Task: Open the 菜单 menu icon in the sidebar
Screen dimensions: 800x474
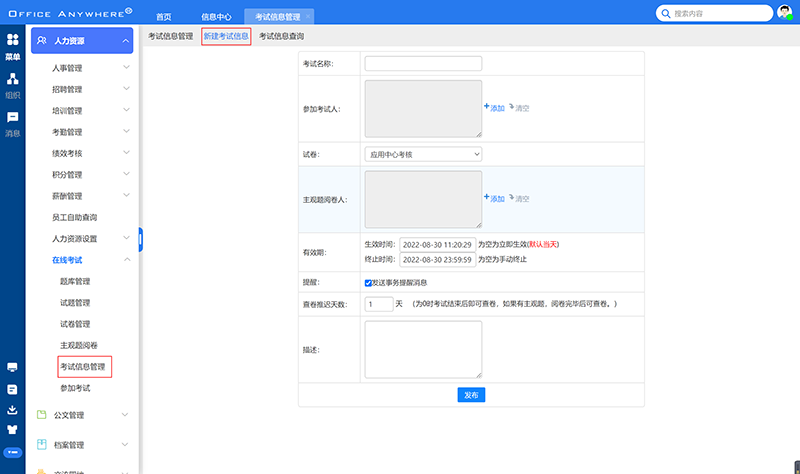Action: tap(13, 40)
